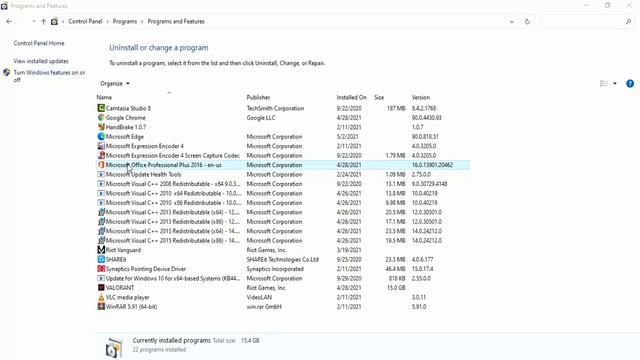
Task: Click the Visual C++ 2013 (x86) Redistributable icon
Action: [101, 222]
